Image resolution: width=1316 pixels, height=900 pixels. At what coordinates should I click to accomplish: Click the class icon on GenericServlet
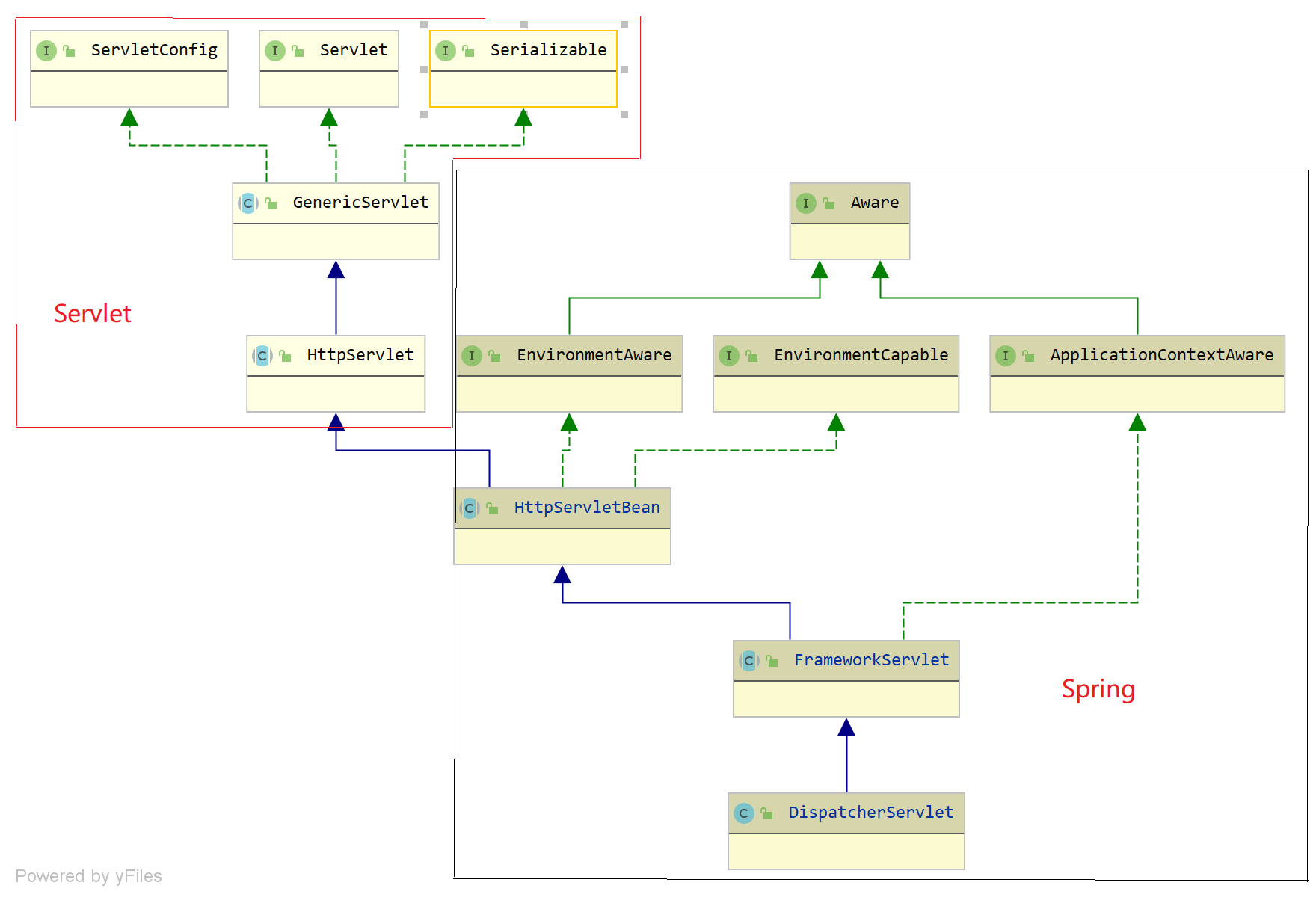click(x=247, y=203)
